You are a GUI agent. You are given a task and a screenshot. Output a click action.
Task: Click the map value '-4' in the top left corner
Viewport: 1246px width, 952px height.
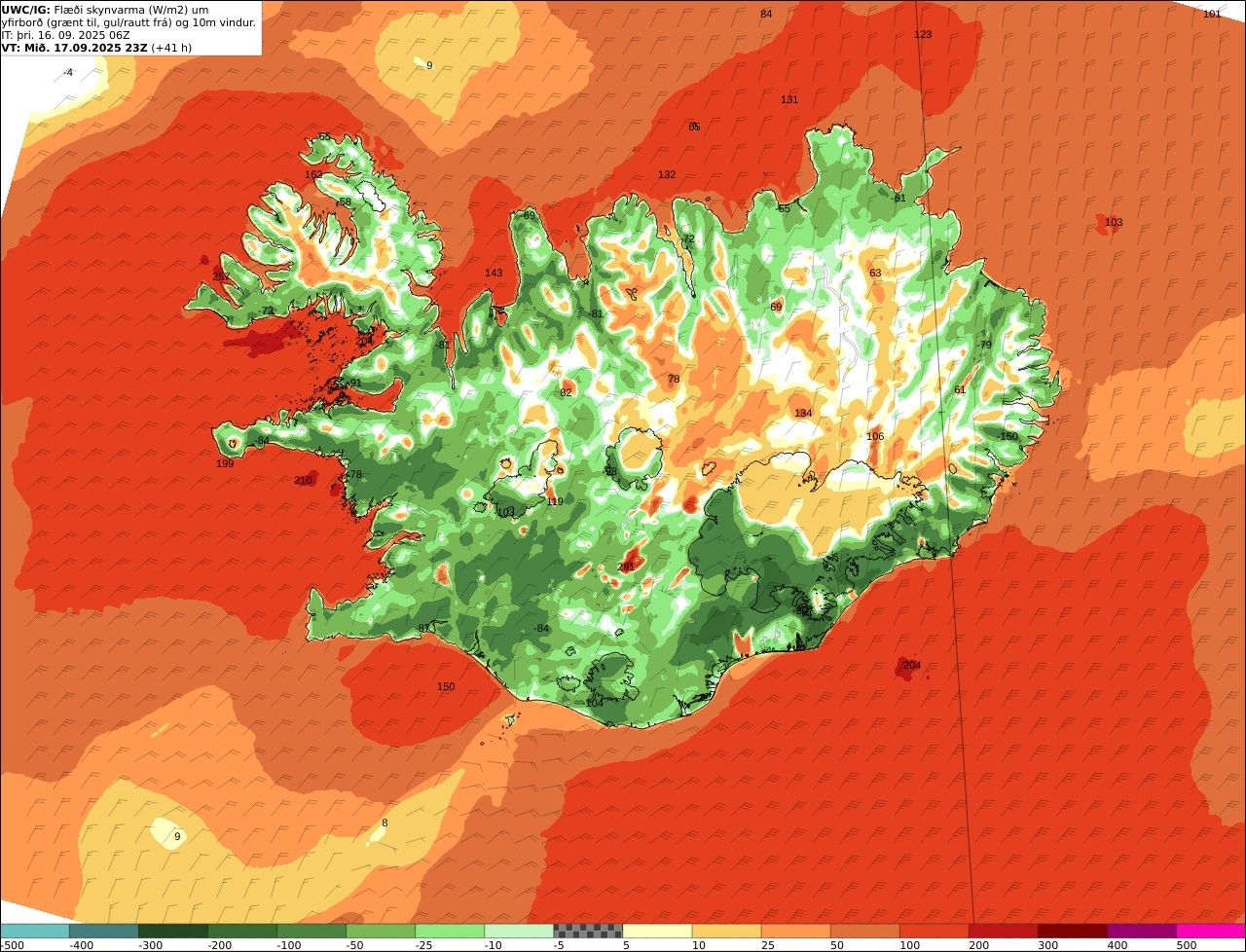pyautogui.click(x=68, y=72)
